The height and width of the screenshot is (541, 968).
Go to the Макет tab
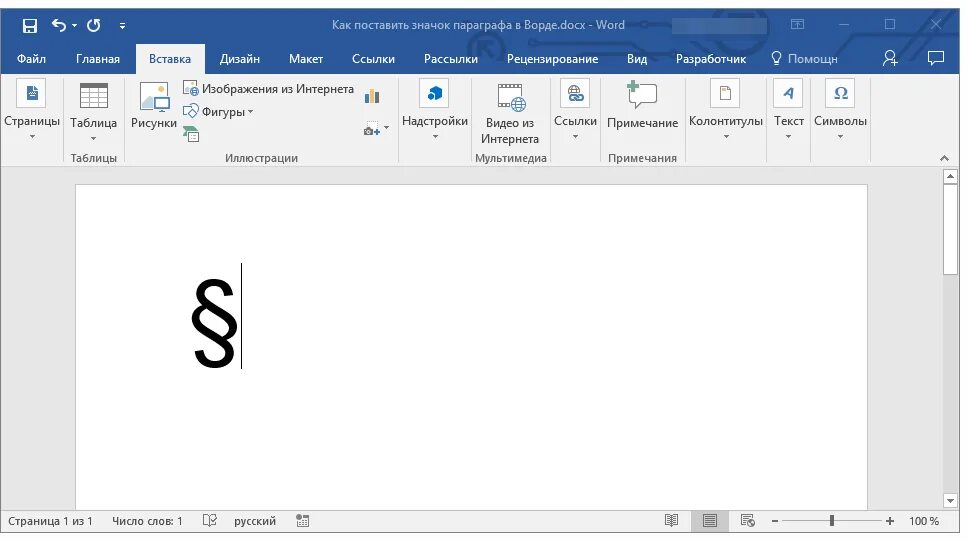[x=306, y=59]
